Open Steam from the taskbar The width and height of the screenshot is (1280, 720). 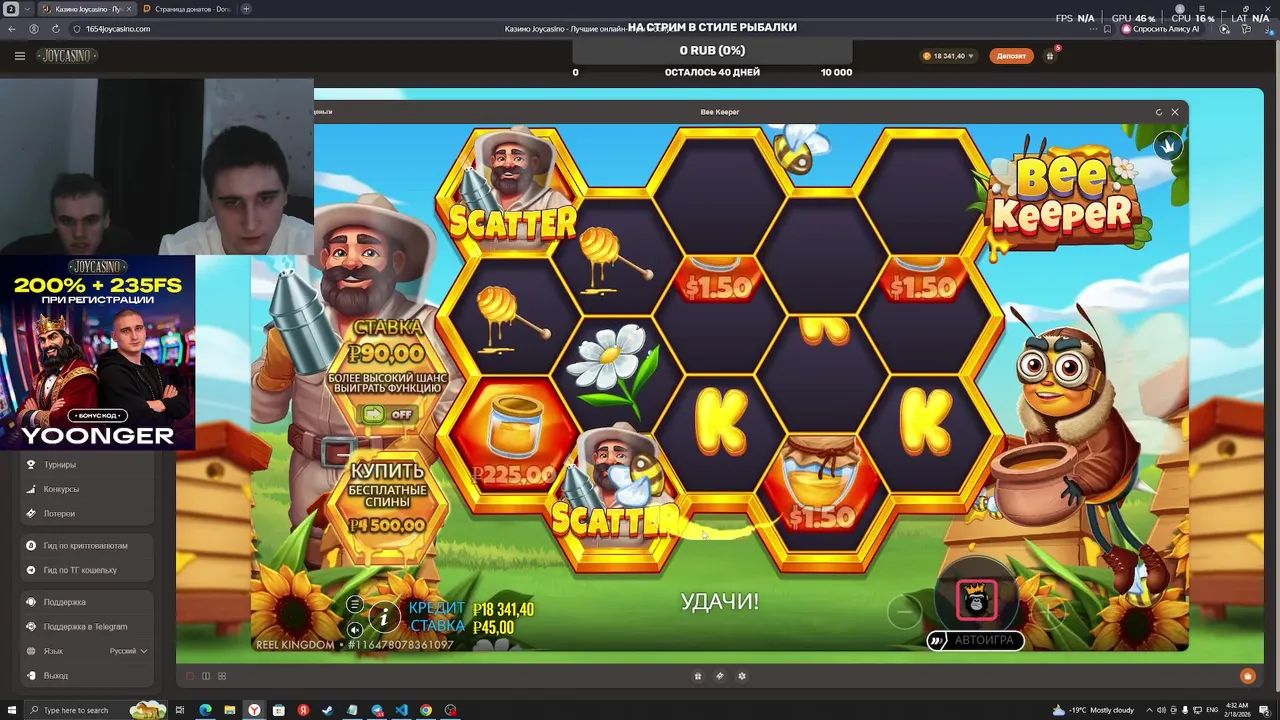[328, 710]
